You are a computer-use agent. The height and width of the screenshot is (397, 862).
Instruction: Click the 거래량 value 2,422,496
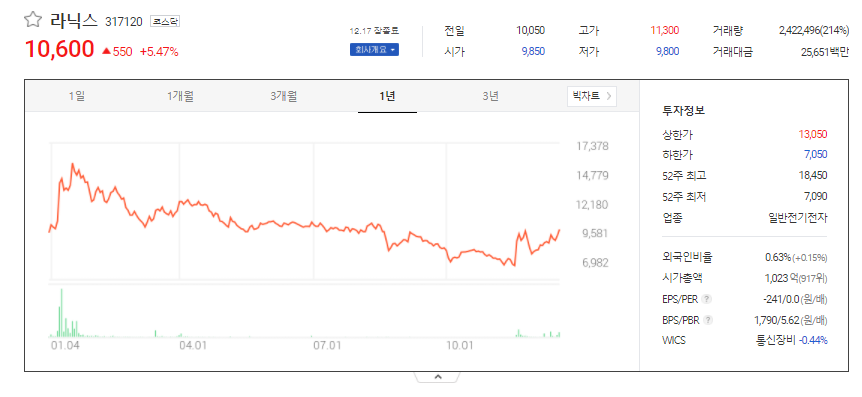[x=800, y=31]
